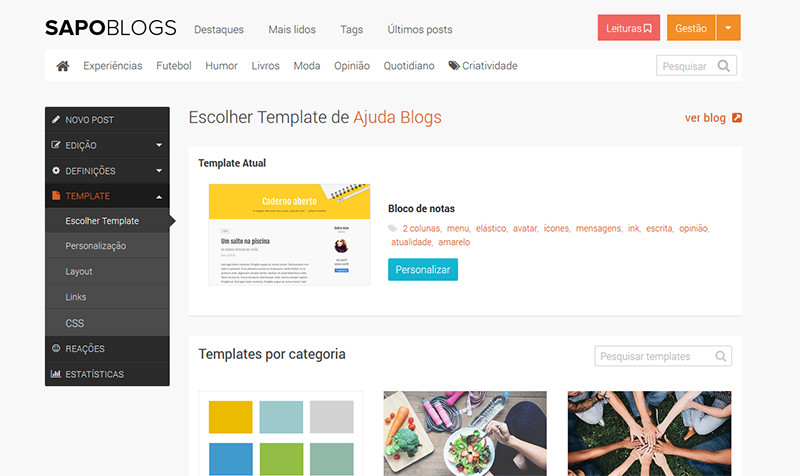Click the magnifier in Pesquisar templates field

tap(721, 356)
